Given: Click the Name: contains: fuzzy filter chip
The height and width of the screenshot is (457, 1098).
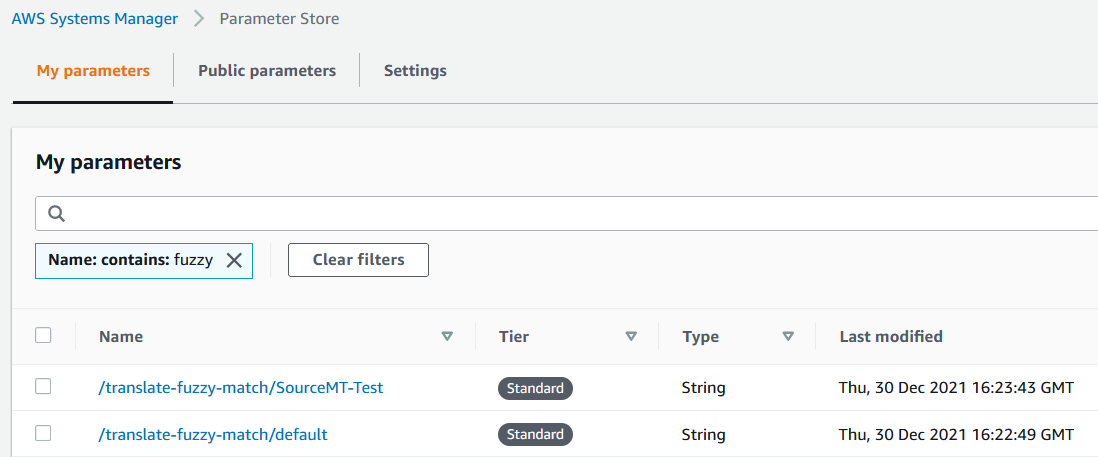Looking at the screenshot, I should click(130, 260).
